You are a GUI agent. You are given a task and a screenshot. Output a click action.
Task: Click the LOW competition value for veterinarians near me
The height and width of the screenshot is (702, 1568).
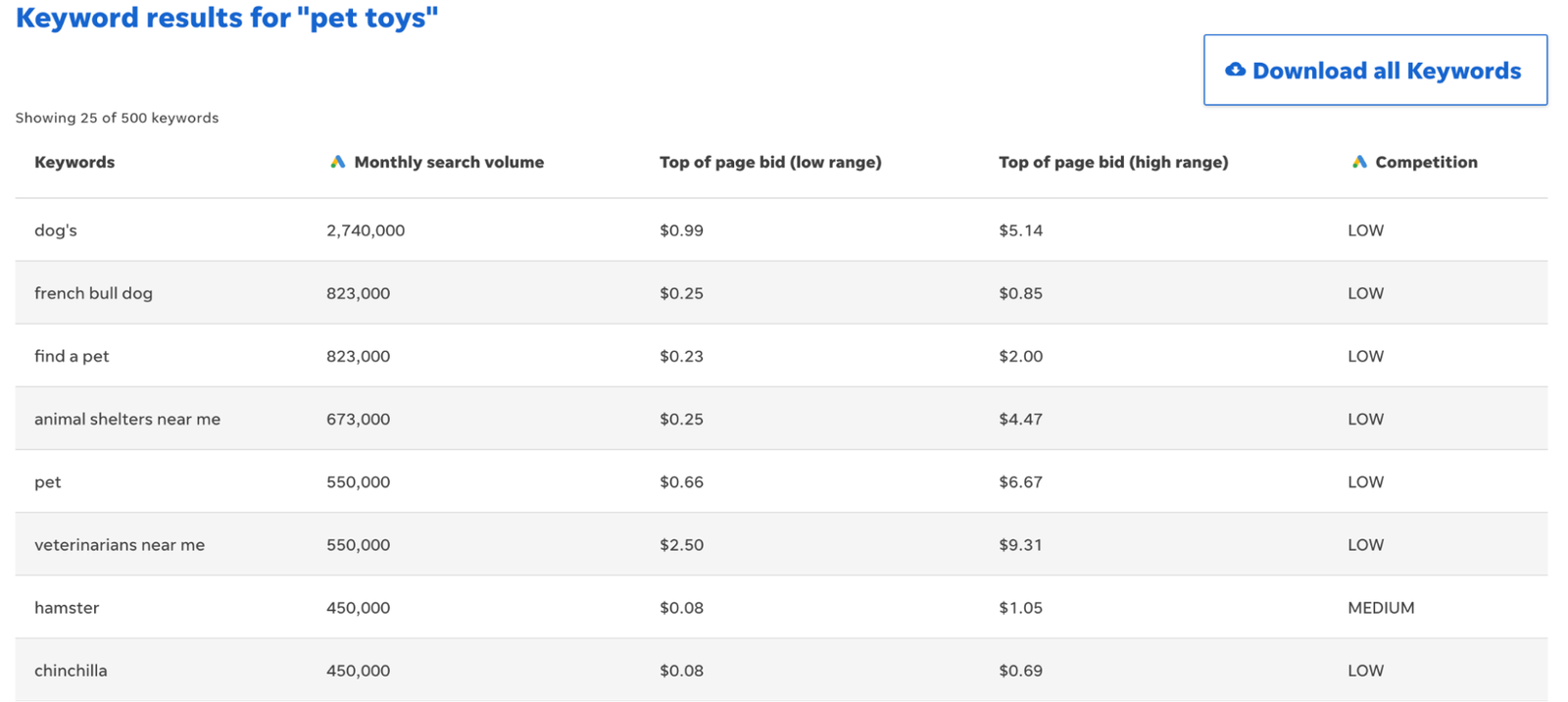pos(1365,544)
